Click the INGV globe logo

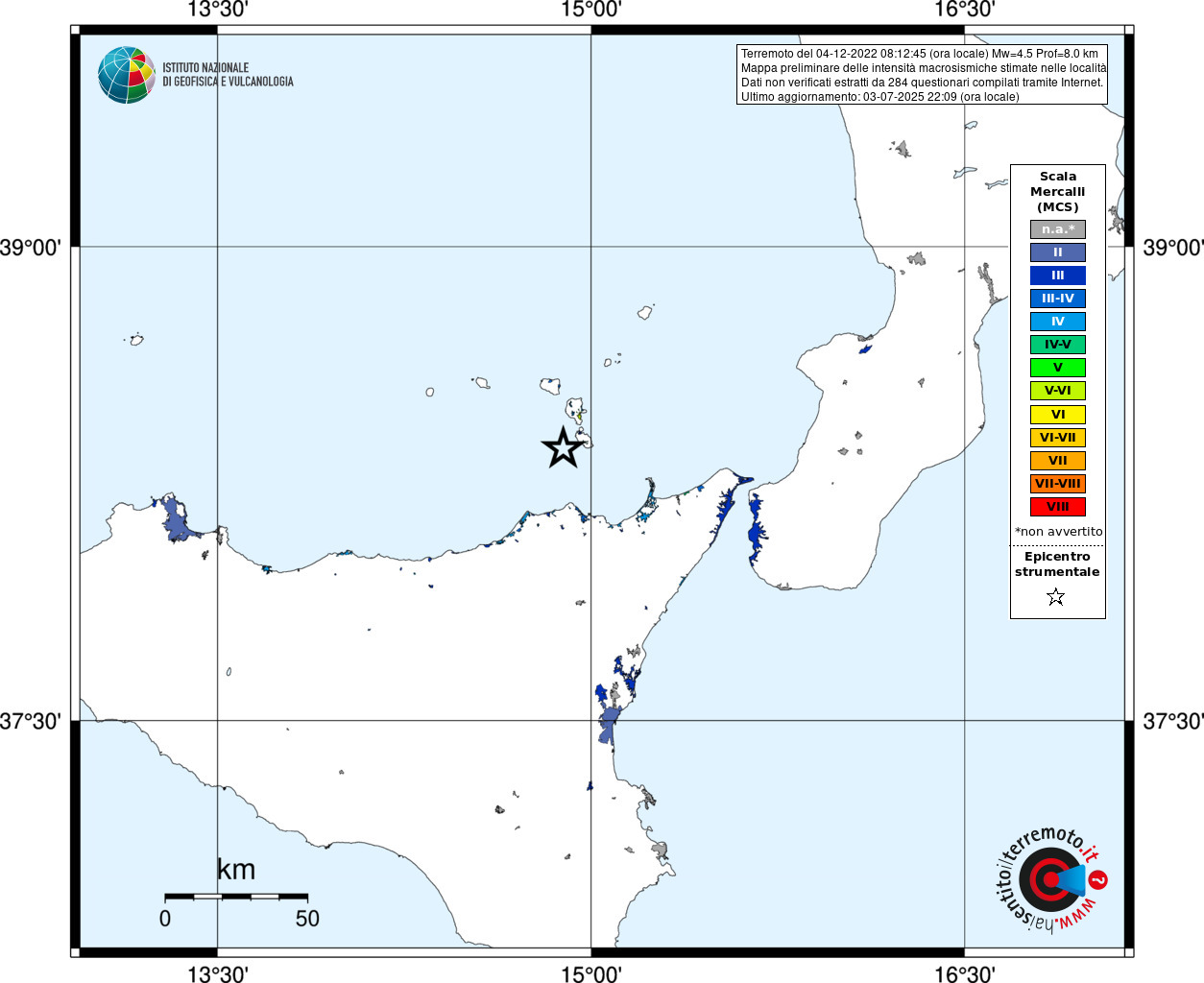click(x=127, y=75)
